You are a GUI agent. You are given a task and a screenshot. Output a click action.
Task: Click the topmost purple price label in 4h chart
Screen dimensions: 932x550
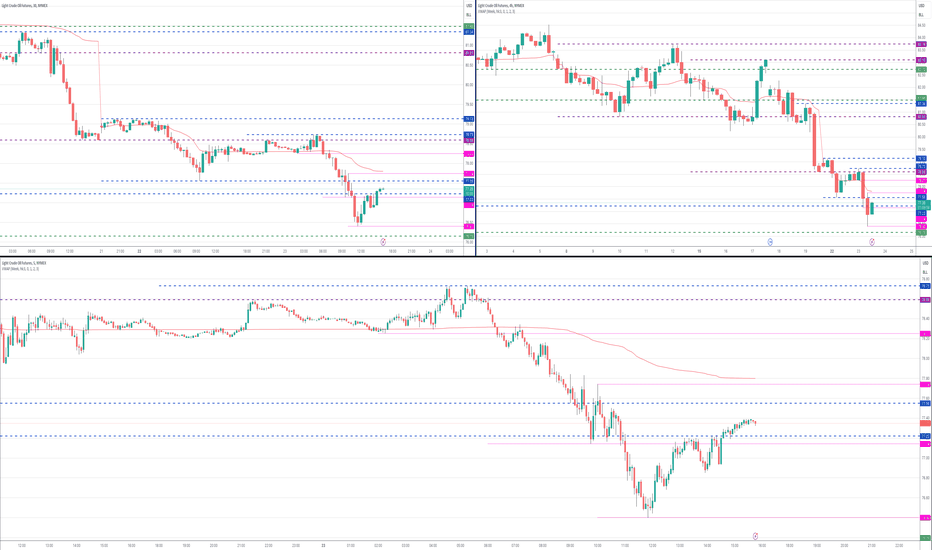[x=921, y=44]
